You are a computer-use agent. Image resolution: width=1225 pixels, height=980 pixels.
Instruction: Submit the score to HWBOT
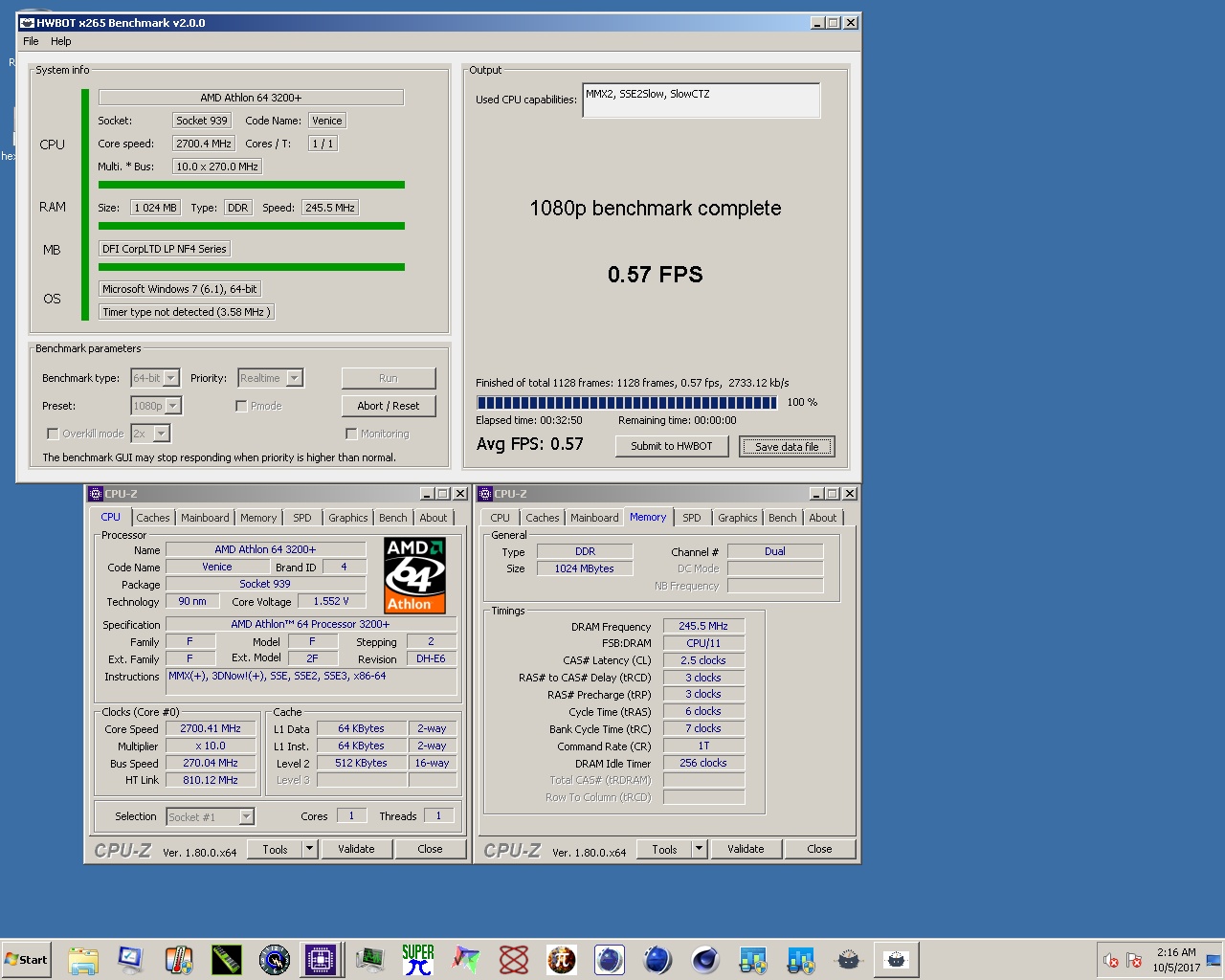671,446
